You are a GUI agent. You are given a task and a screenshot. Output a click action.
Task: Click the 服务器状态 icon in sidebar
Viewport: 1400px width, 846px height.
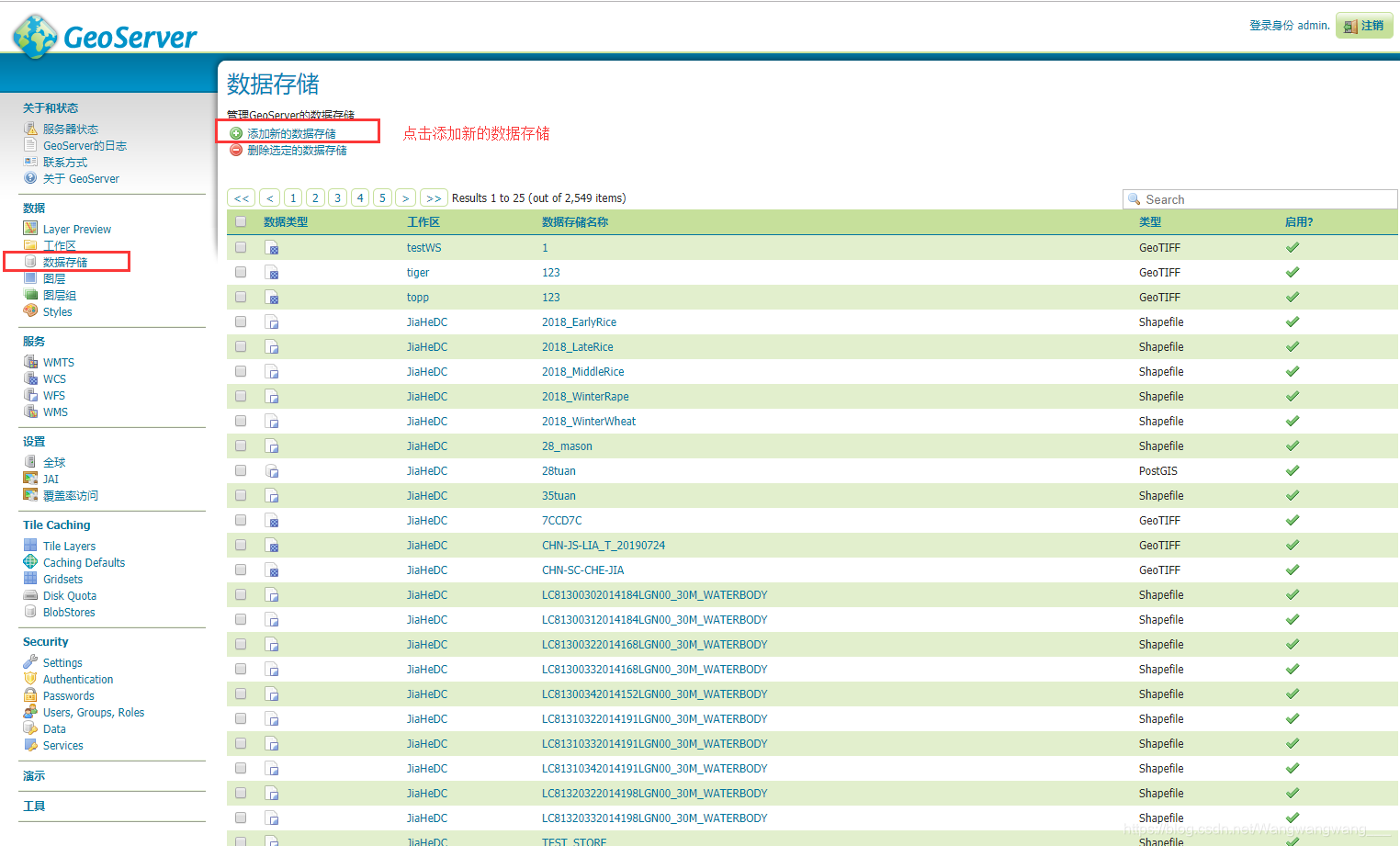coord(30,129)
